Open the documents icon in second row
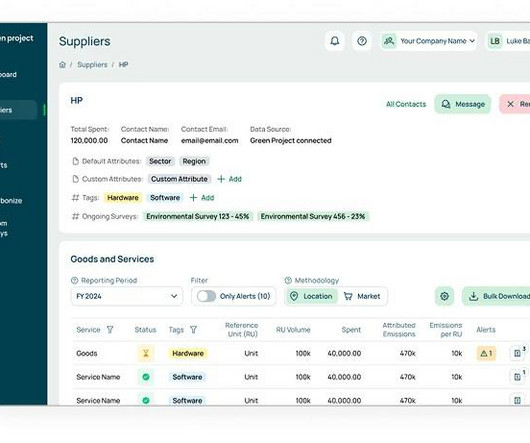Screen dimensions: 530x443 (x=517, y=377)
